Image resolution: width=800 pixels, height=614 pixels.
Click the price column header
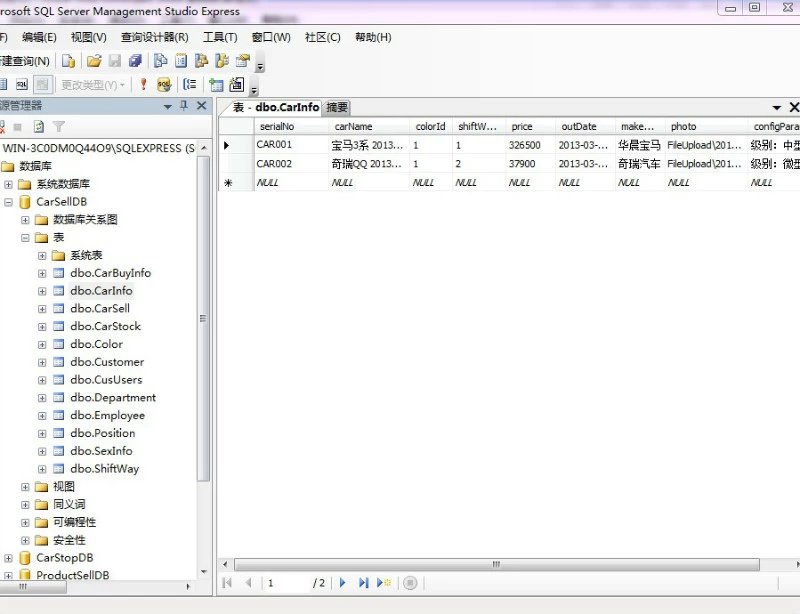[531, 127]
